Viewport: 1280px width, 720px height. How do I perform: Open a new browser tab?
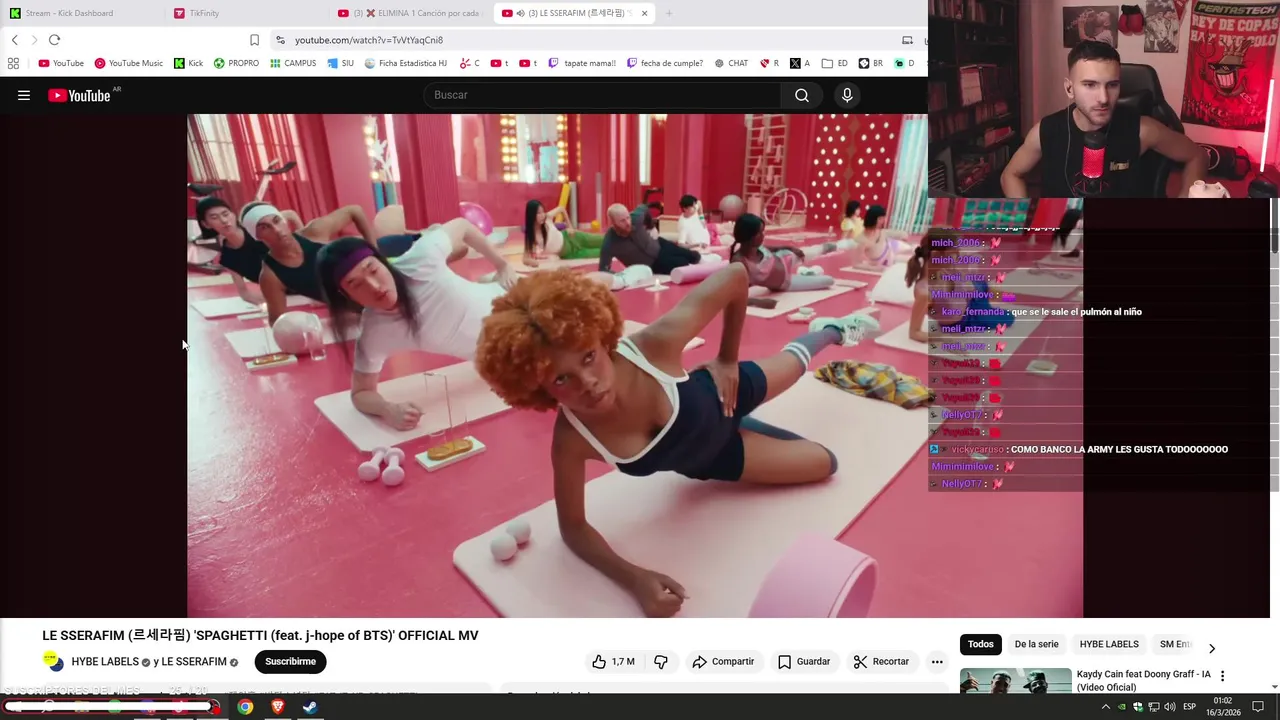669,13
